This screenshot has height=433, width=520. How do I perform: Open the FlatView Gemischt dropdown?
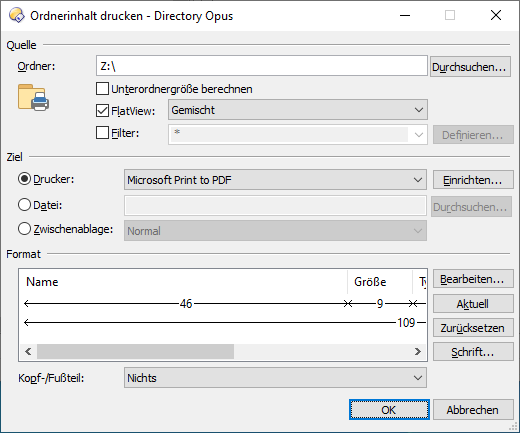[x=298, y=110]
